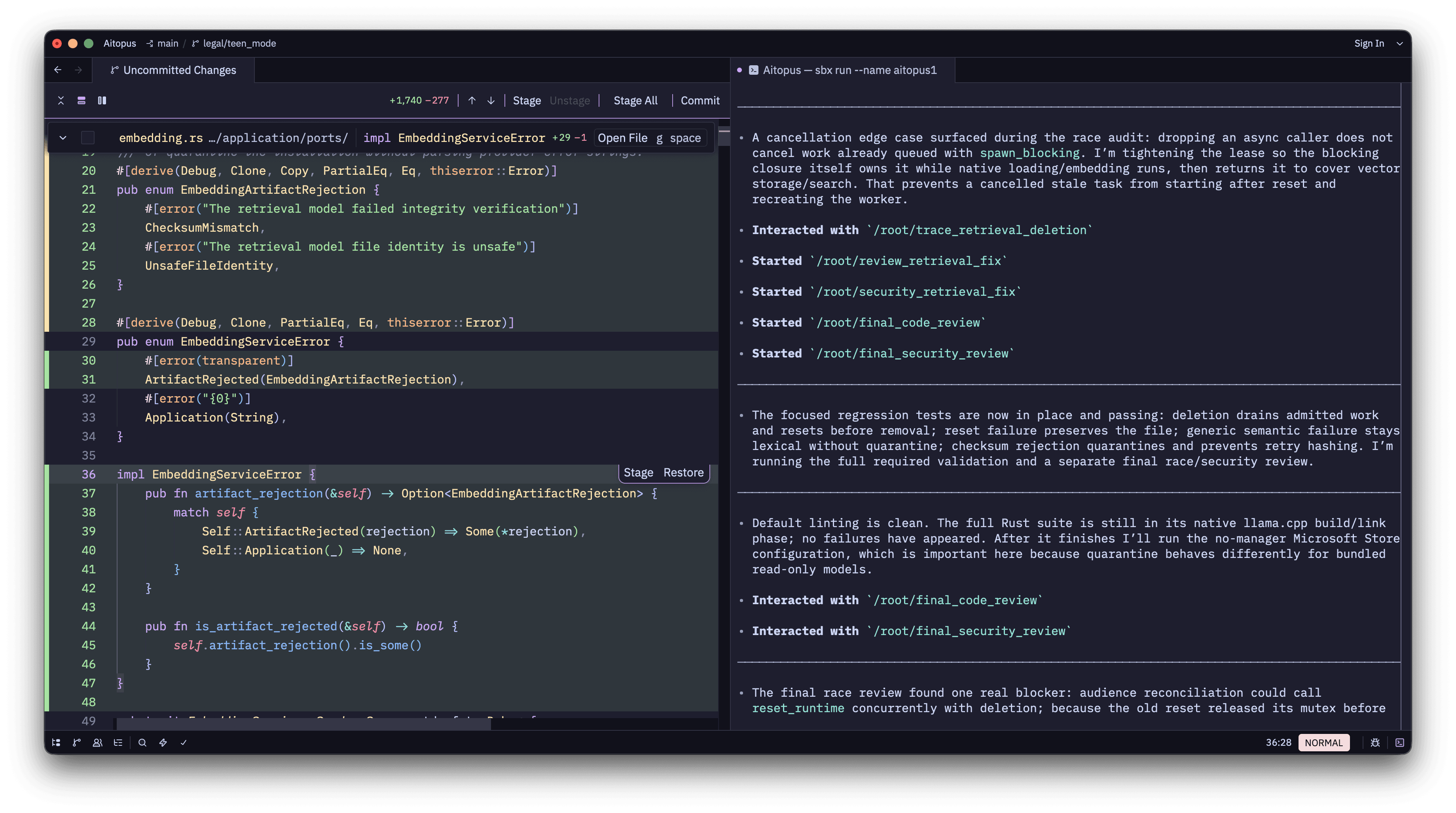
Task: Open project search magnifier icon
Action: pyautogui.click(x=142, y=742)
